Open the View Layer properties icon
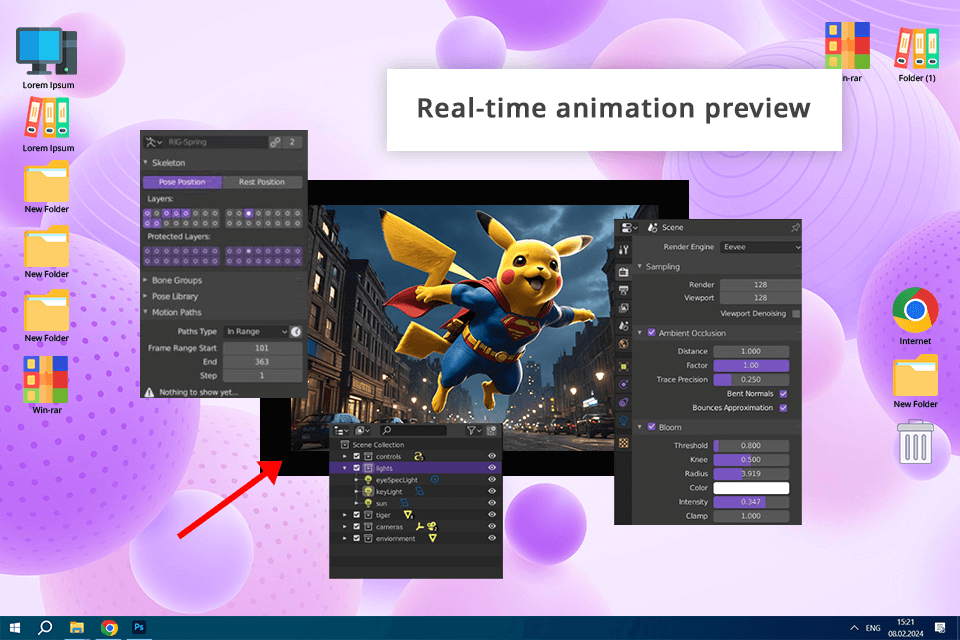Viewport: 960px width, 640px height. coord(623,307)
